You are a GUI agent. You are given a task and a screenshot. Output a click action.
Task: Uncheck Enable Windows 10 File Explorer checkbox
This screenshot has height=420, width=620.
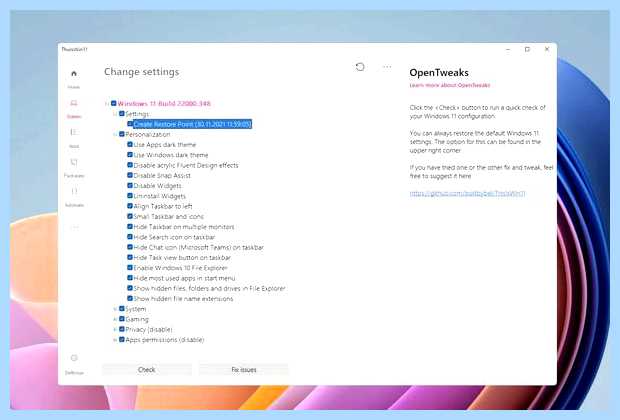(x=130, y=268)
